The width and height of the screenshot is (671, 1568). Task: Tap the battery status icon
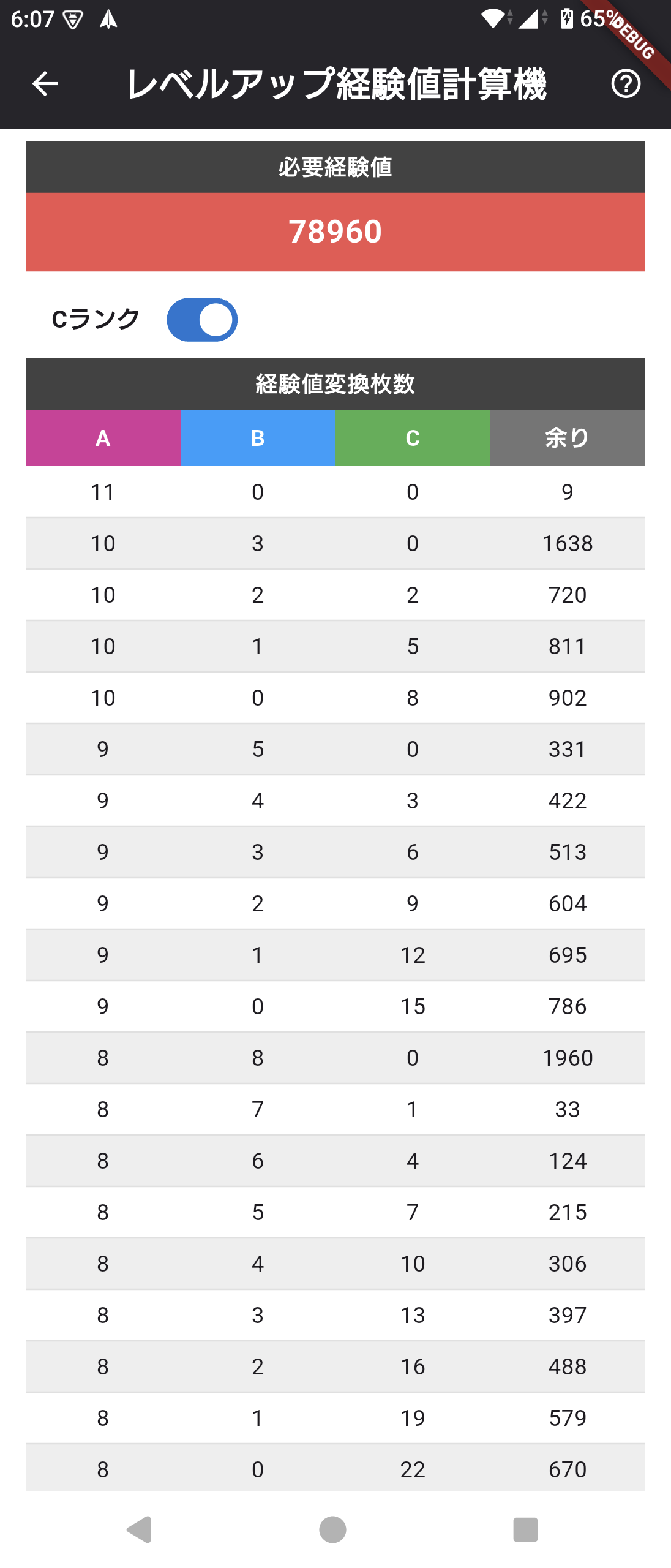click(567, 19)
